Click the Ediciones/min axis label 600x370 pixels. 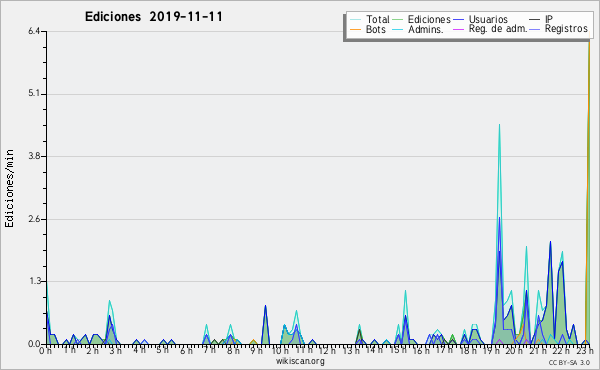pyautogui.click(x=9, y=188)
